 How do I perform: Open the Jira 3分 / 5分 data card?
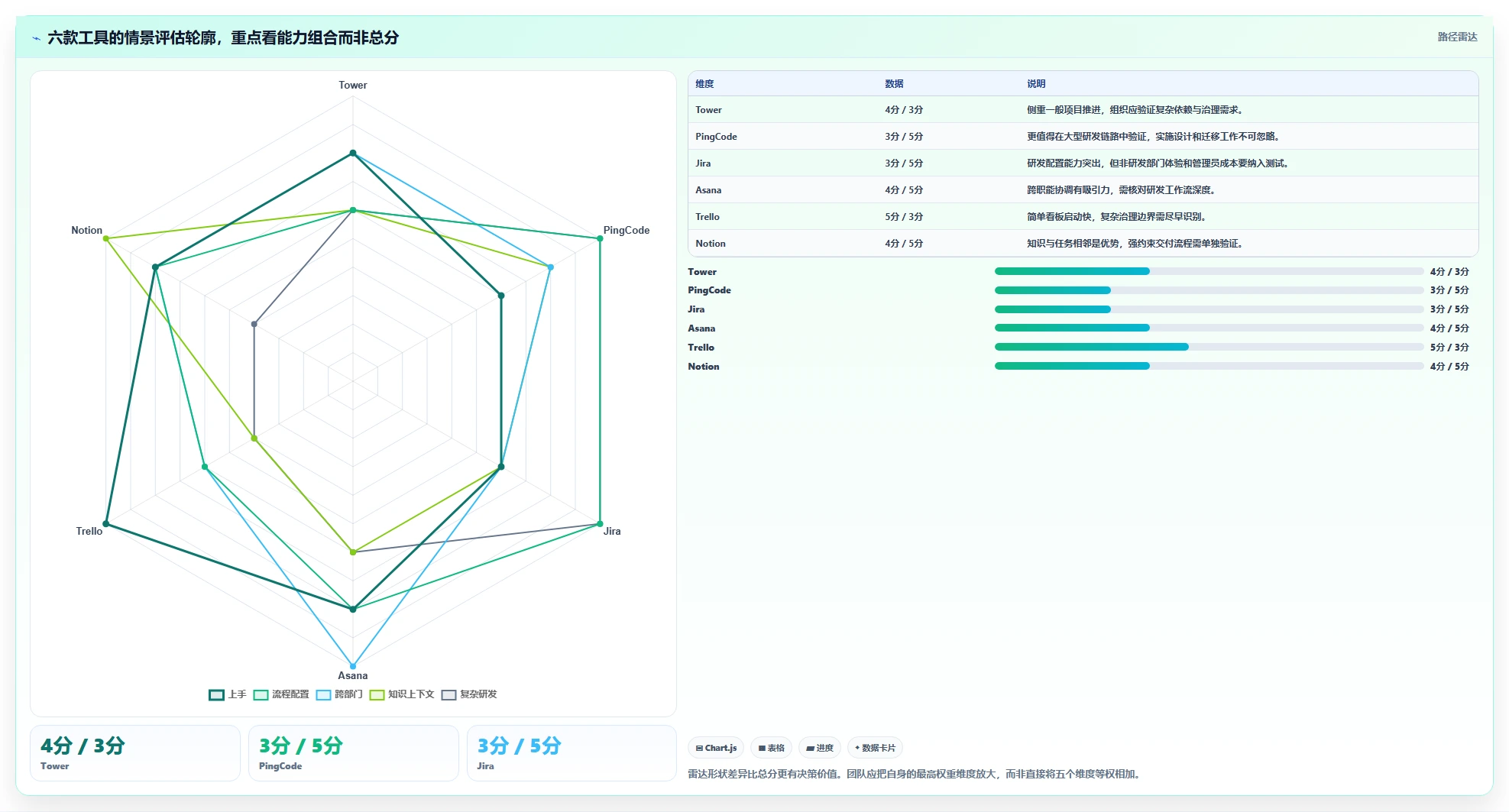(x=572, y=753)
